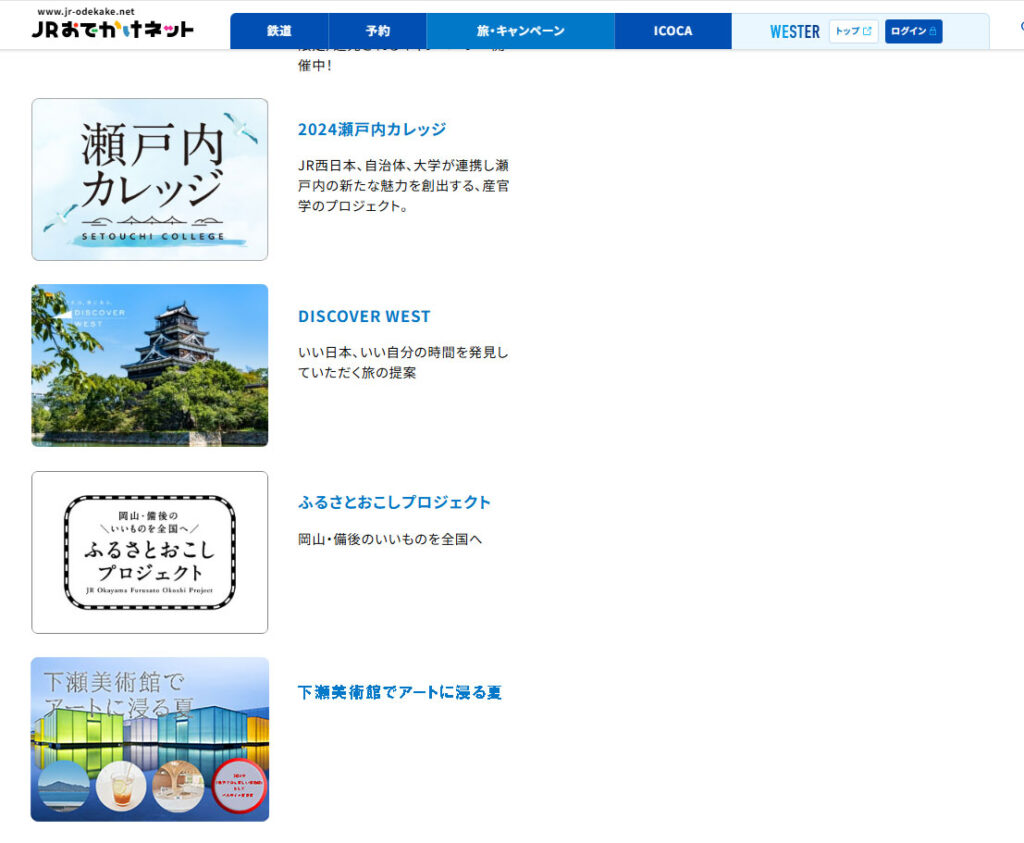Follow the 2024瀬戸内カレッジ title link

point(372,129)
